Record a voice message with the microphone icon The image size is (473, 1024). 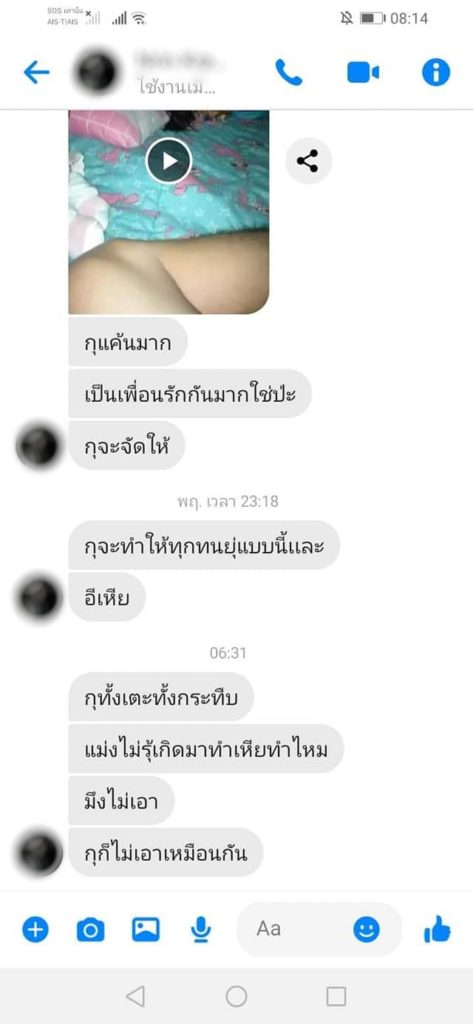tap(201, 929)
